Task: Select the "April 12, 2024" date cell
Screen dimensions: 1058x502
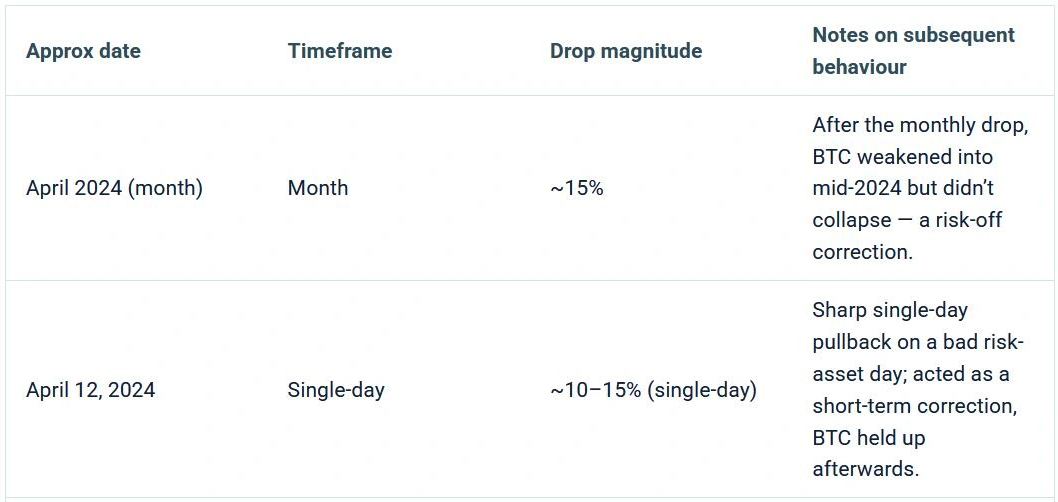Action: (x=90, y=390)
